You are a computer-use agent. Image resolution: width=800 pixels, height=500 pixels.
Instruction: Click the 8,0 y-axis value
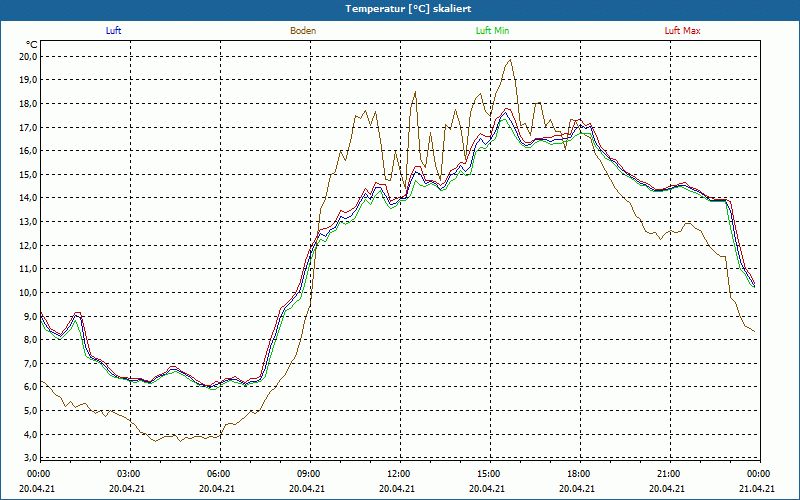tap(31, 340)
